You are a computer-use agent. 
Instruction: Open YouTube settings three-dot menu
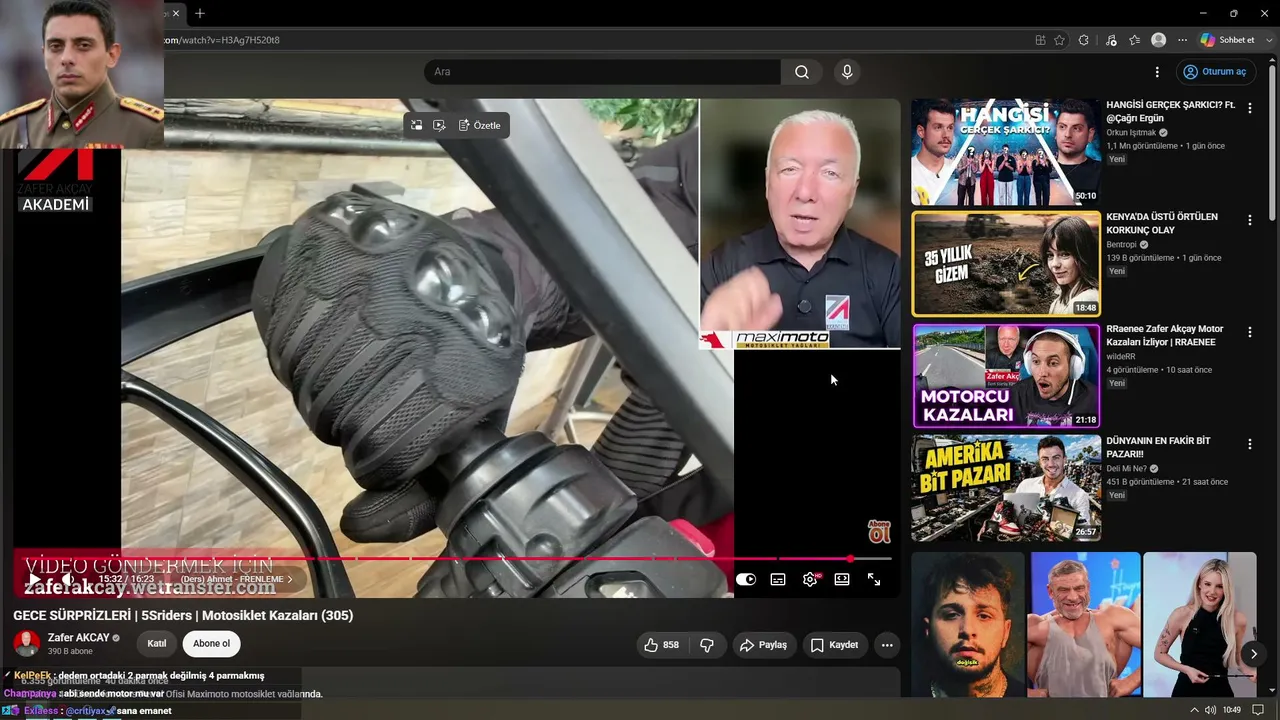tap(1157, 72)
